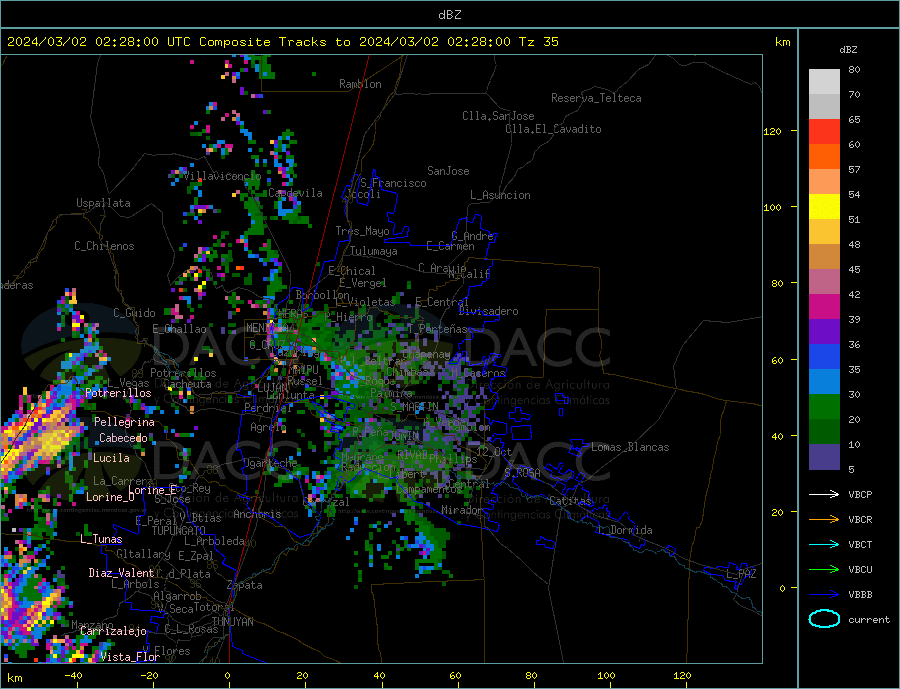Pick the bright green swatch in dBZ legend
900x689 pixels.
(x=824, y=407)
